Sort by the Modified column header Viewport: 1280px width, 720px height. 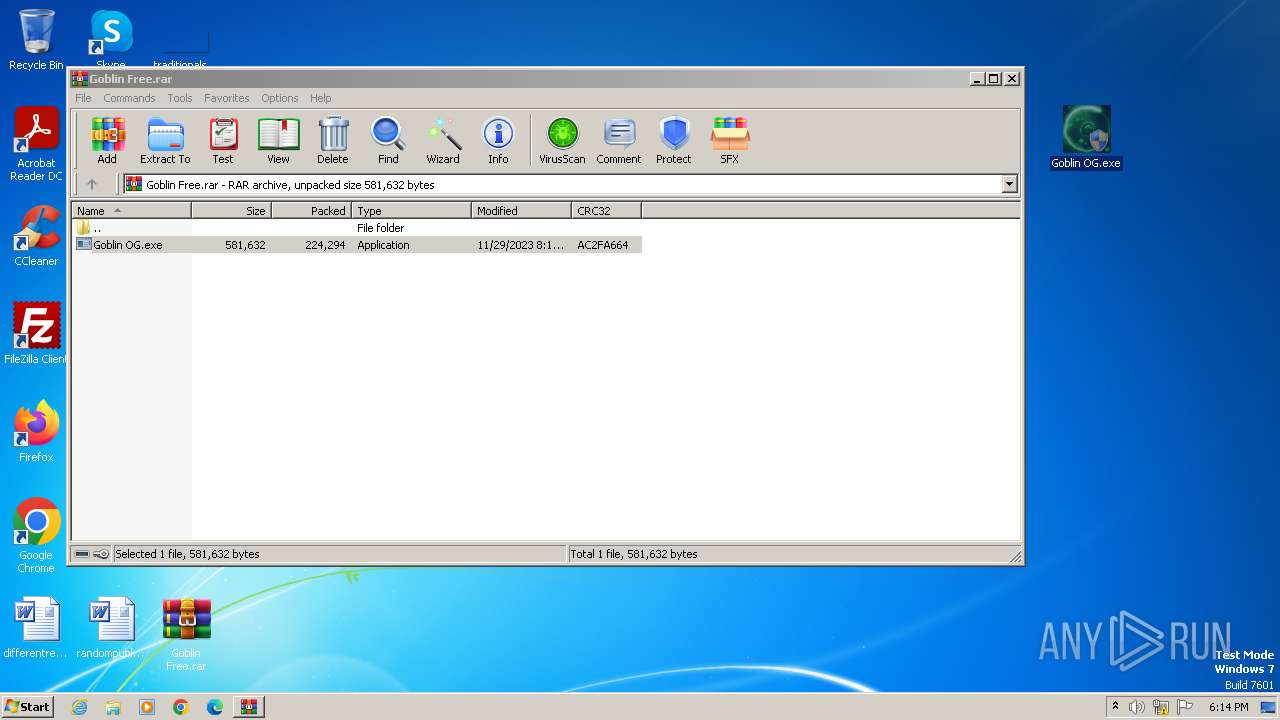521,211
